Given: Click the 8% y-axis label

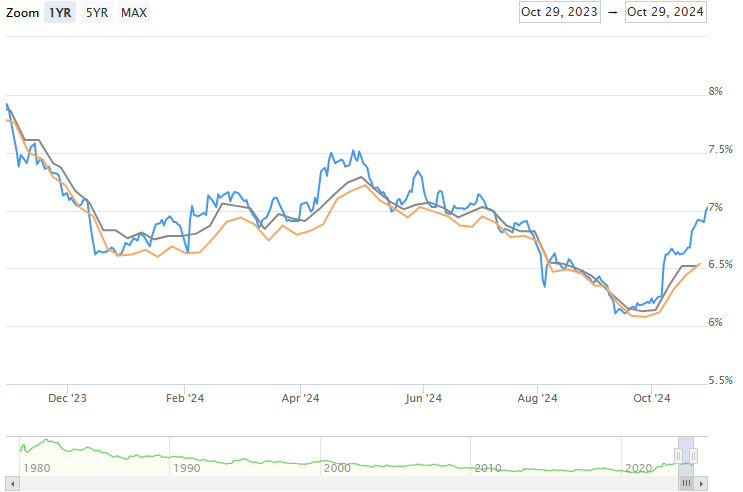Looking at the screenshot, I should point(716,91).
